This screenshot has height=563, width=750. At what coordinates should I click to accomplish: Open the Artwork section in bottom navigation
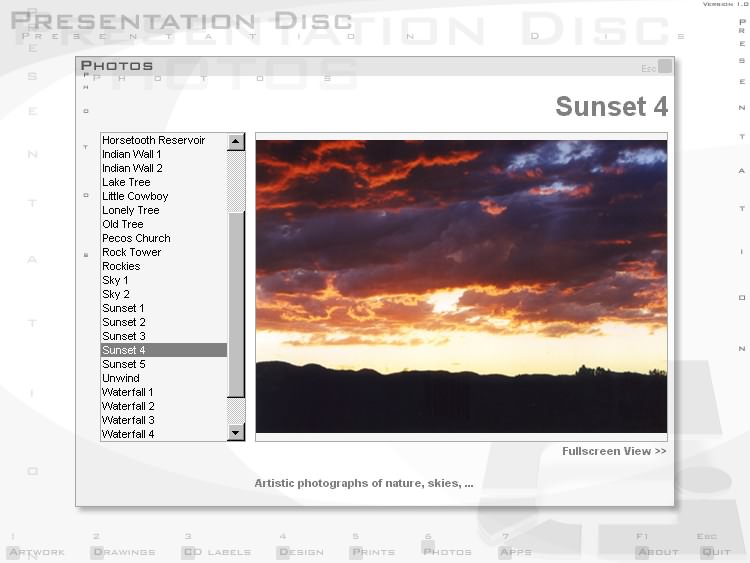tap(36, 552)
